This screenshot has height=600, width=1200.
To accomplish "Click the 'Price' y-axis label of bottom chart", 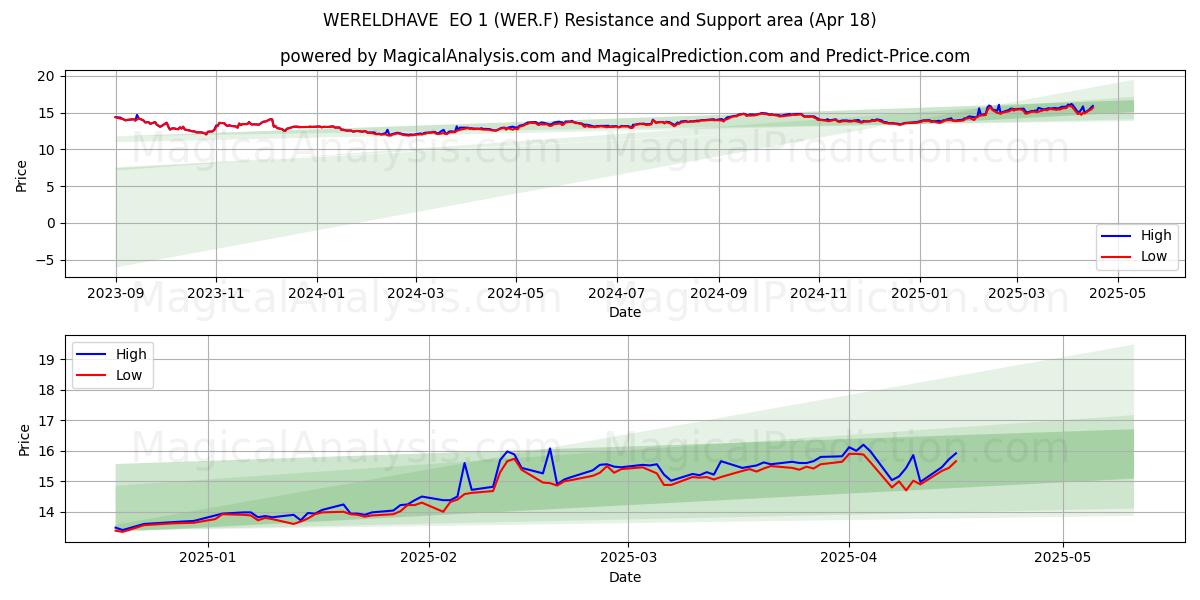I will pos(24,439).
